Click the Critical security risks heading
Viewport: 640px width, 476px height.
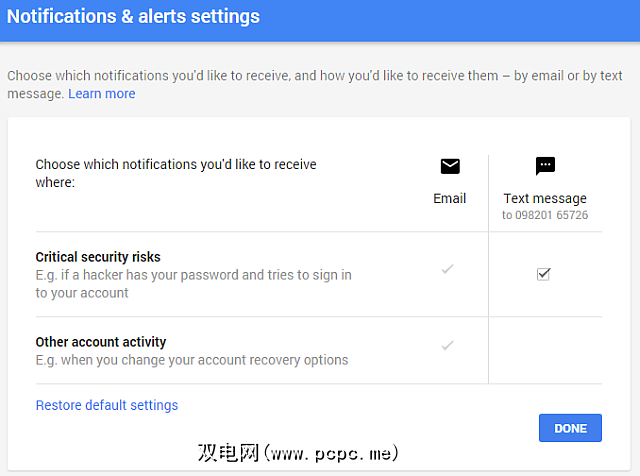pos(98,257)
